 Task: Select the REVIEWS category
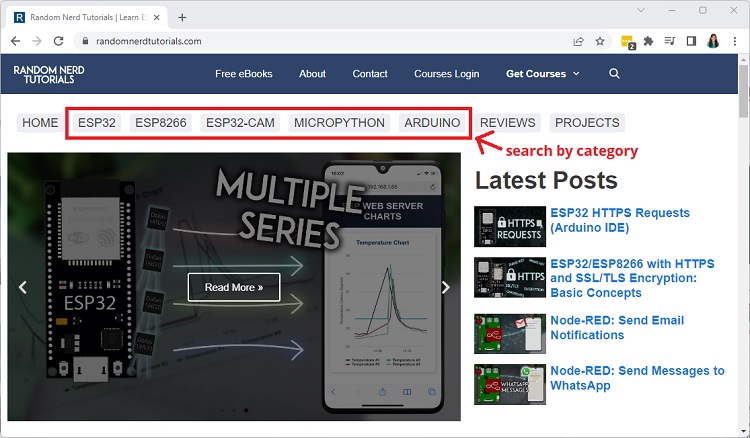pos(507,123)
